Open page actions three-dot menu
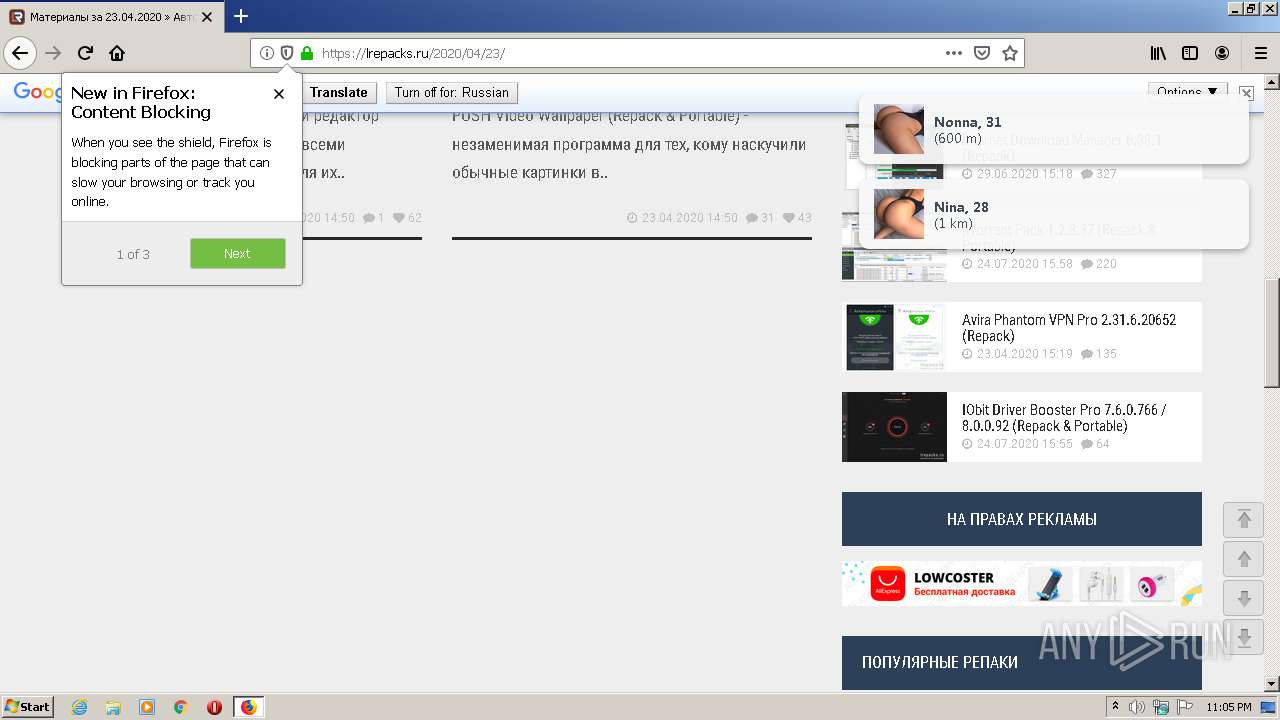 [x=954, y=53]
